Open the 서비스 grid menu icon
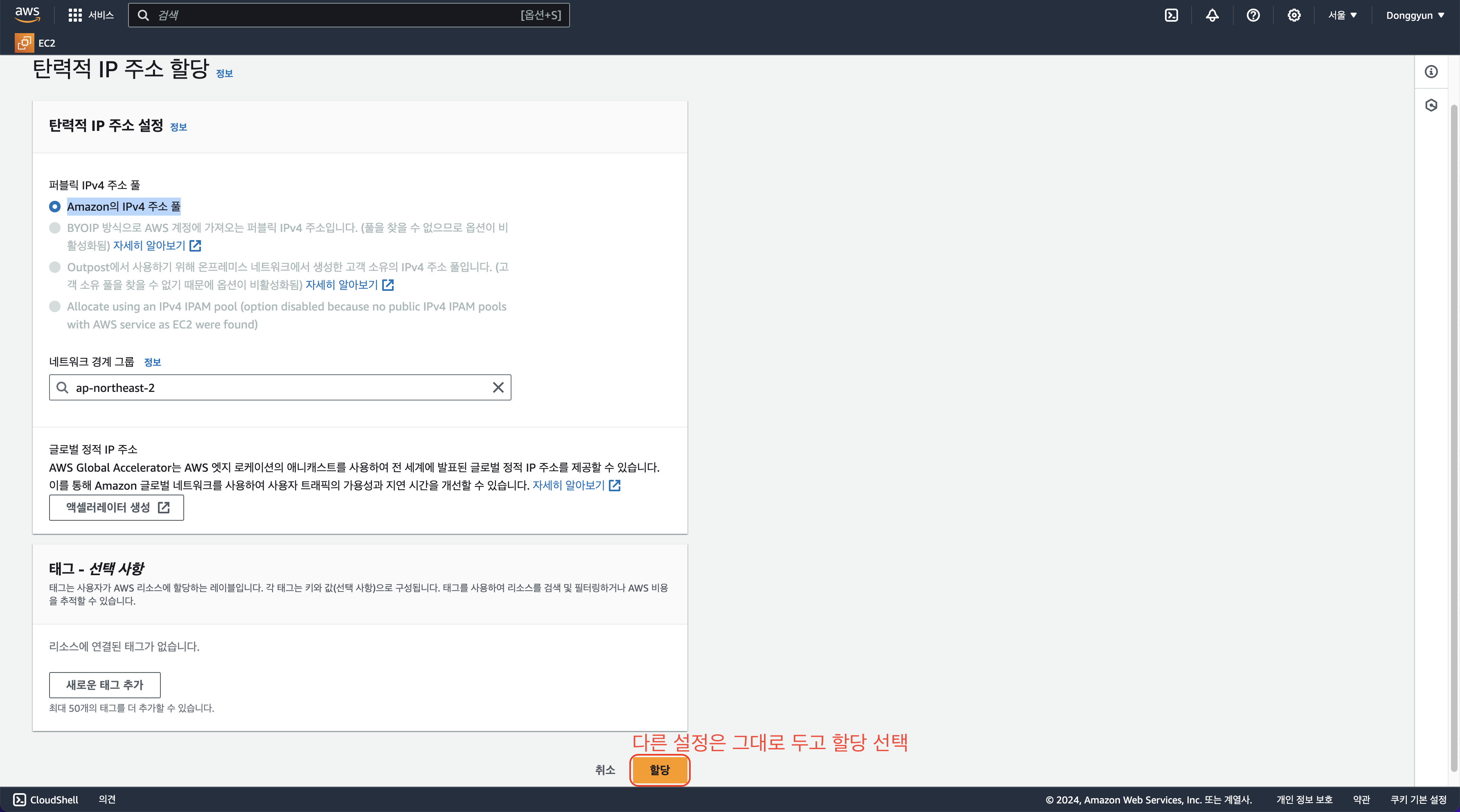The image size is (1460, 812). click(x=75, y=15)
